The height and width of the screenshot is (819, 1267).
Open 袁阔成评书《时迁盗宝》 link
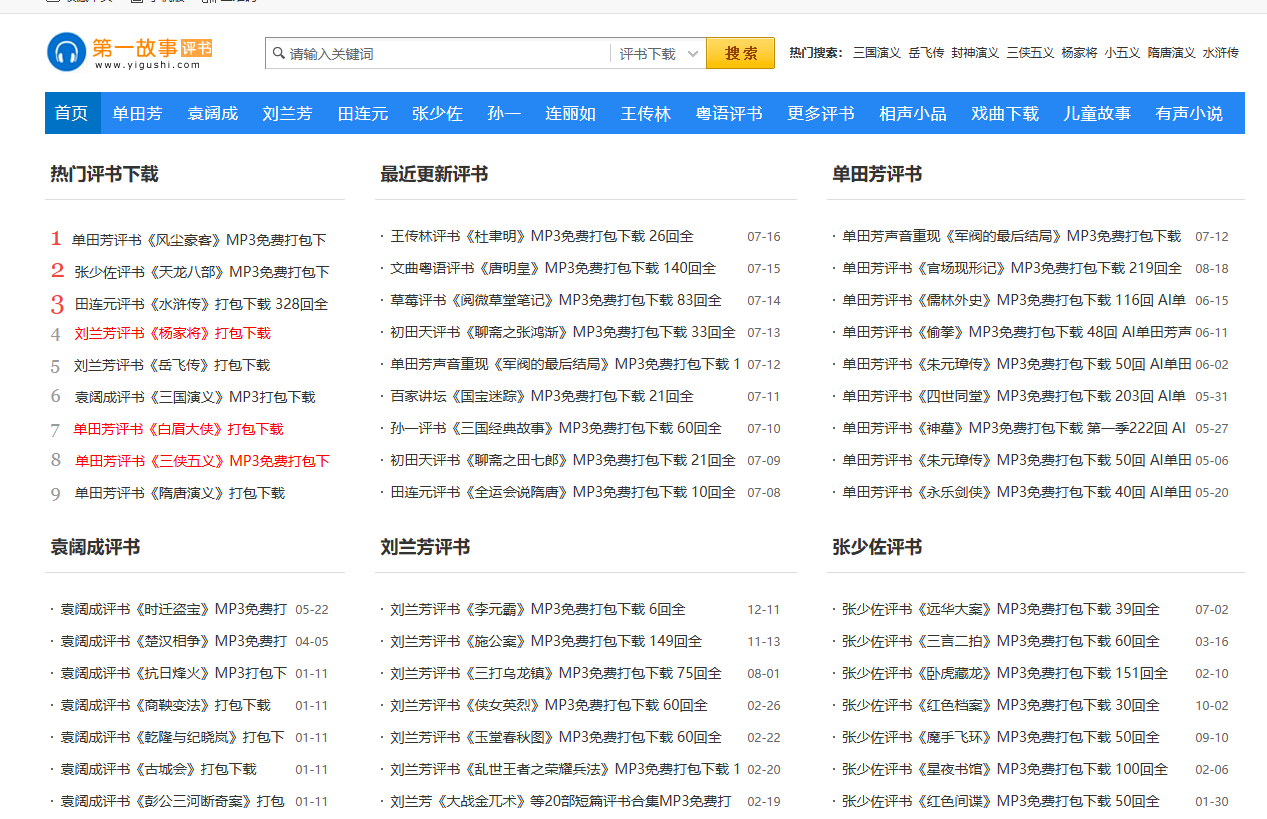coord(174,609)
